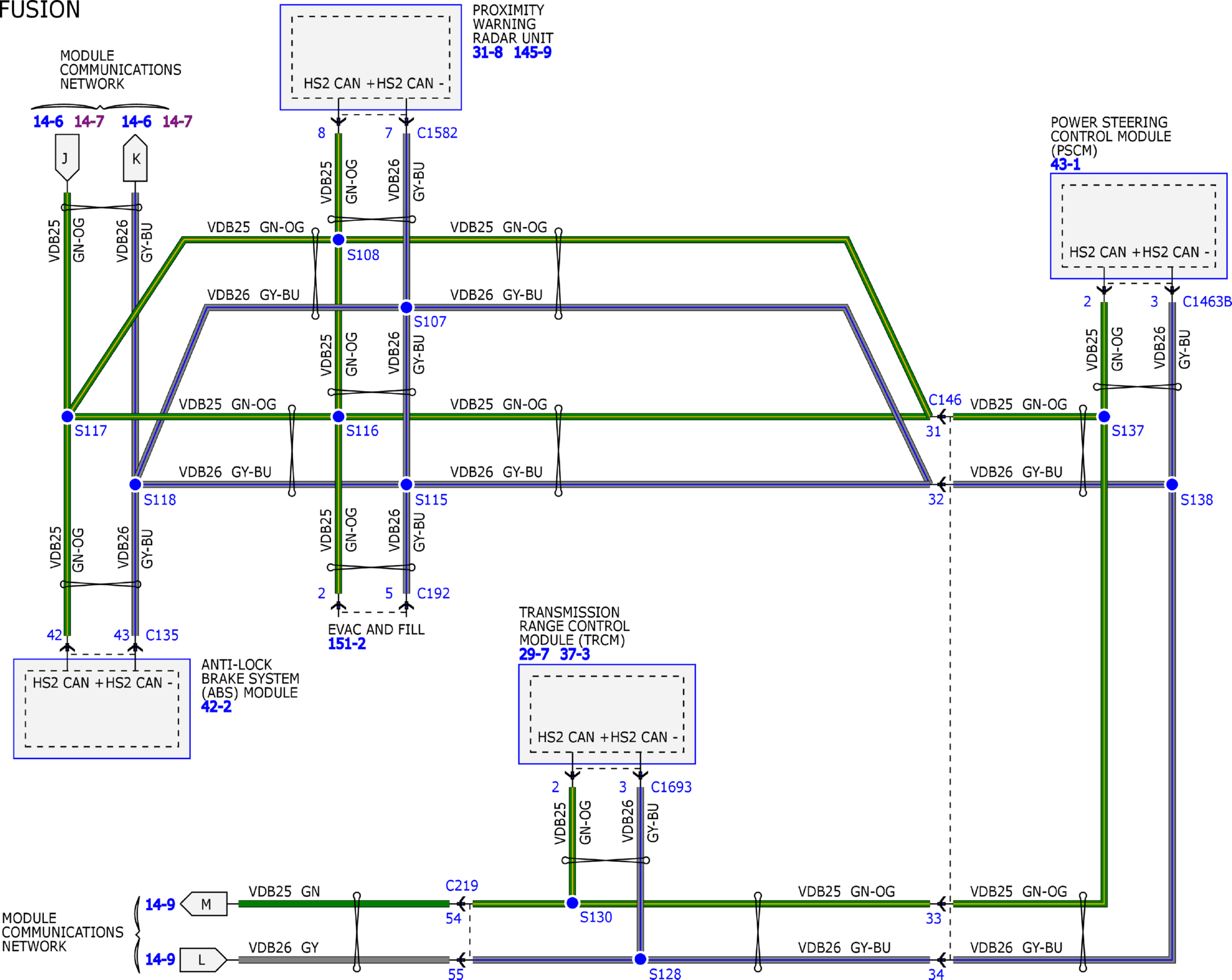
Task: Follow the 42-2 ABS module reference
Action: point(216,707)
